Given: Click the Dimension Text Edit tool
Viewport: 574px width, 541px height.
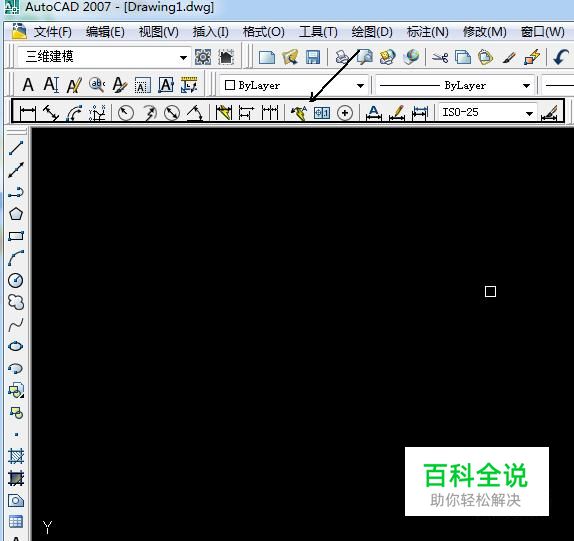Looking at the screenshot, I should (397, 113).
